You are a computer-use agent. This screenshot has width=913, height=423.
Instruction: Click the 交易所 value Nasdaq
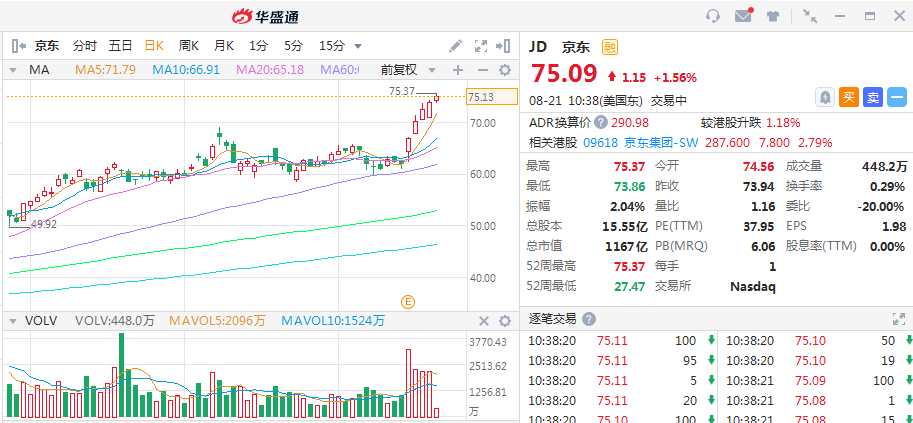pyautogui.click(x=753, y=287)
